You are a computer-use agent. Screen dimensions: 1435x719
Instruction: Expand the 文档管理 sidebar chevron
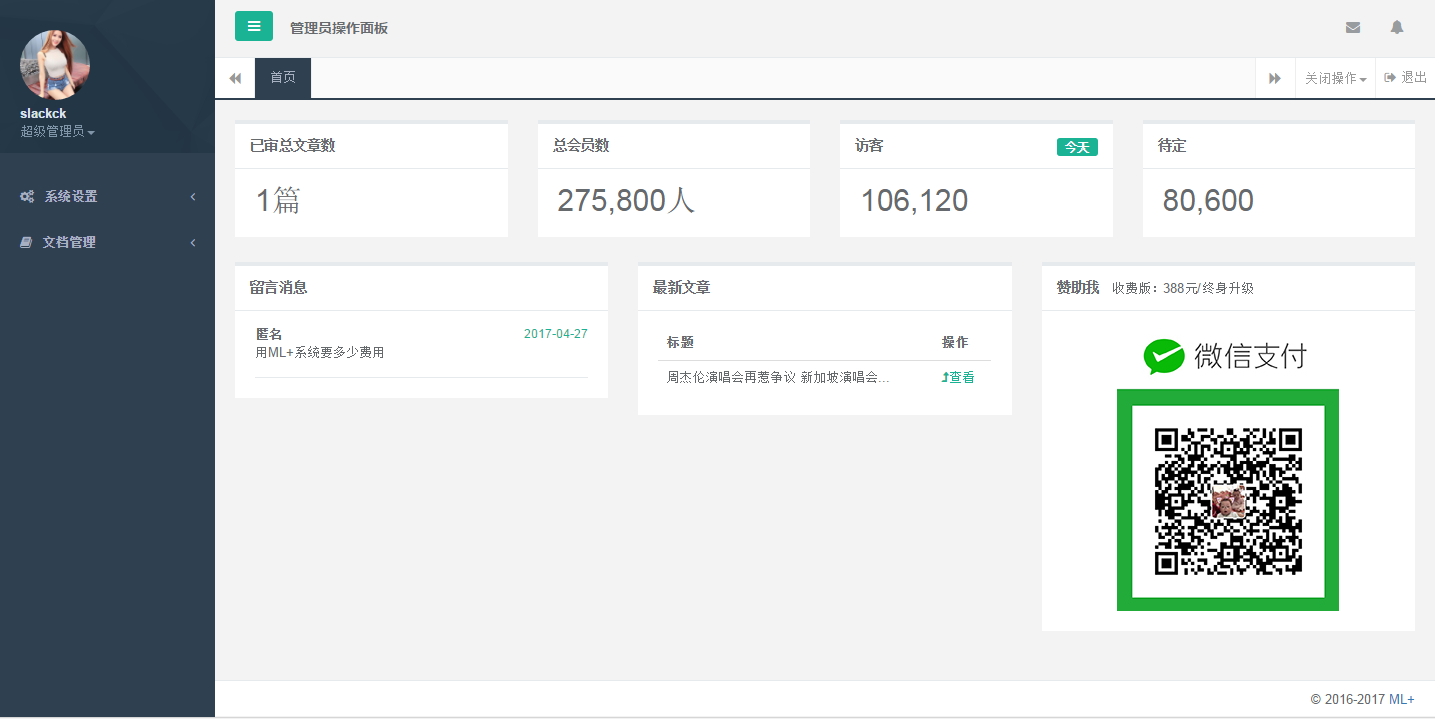pyautogui.click(x=193, y=242)
